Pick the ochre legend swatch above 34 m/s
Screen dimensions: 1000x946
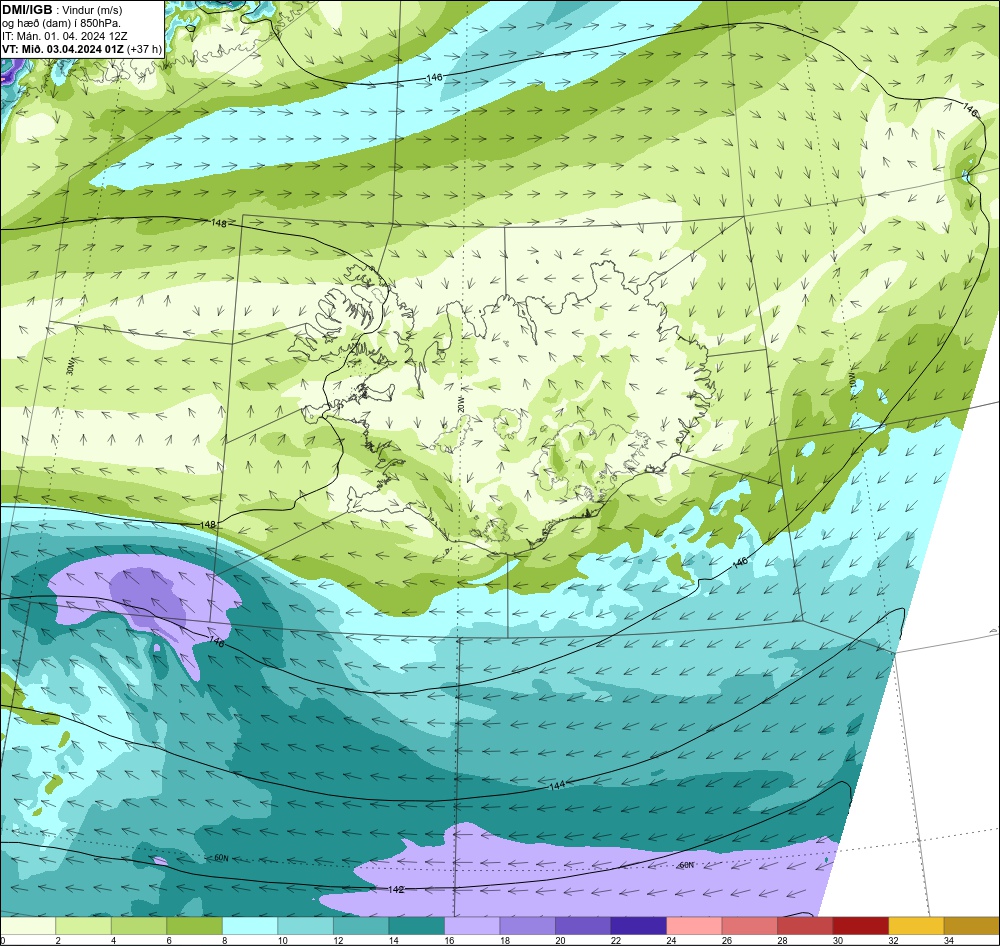pos(971,925)
